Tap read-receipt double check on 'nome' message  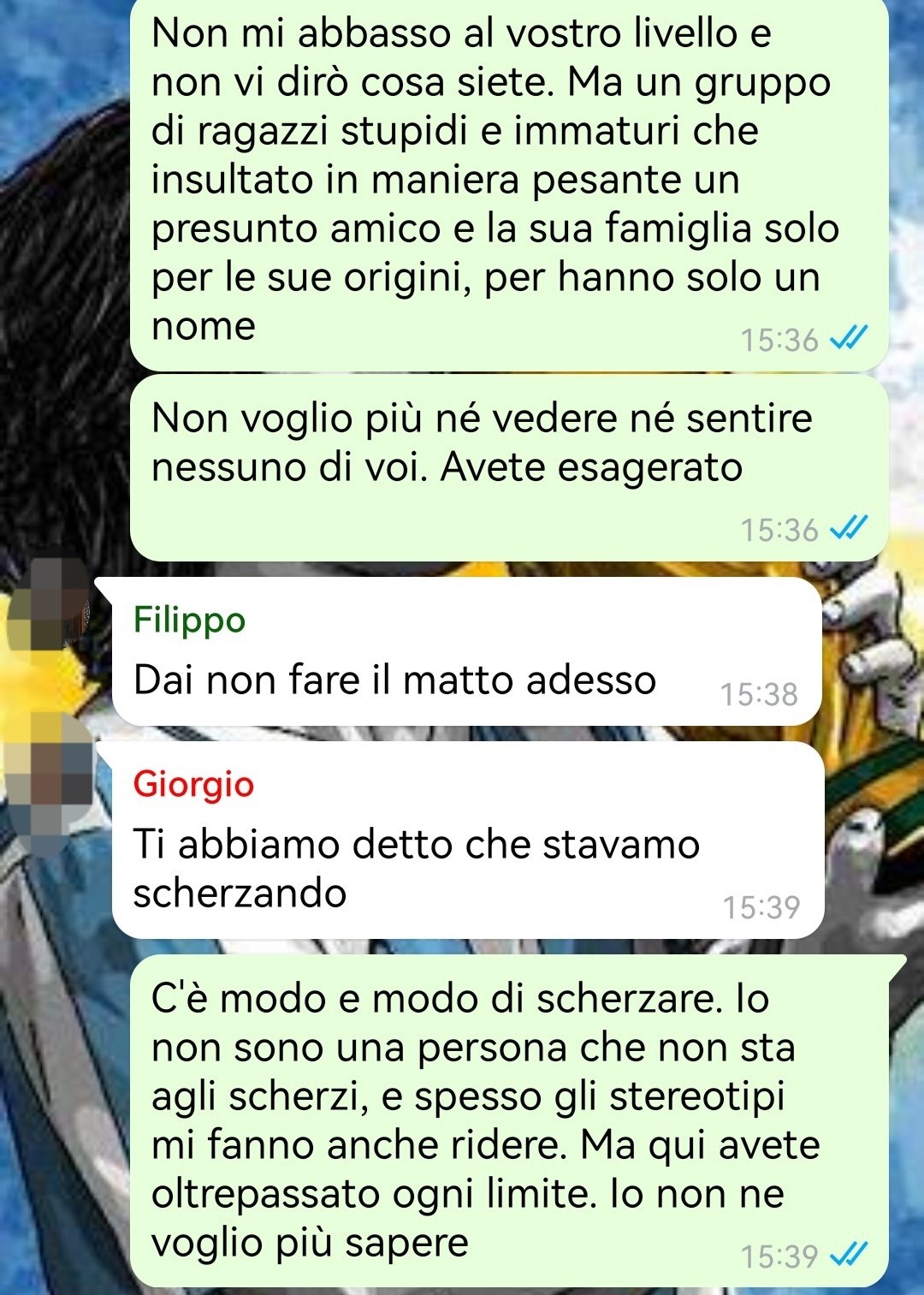(849, 340)
